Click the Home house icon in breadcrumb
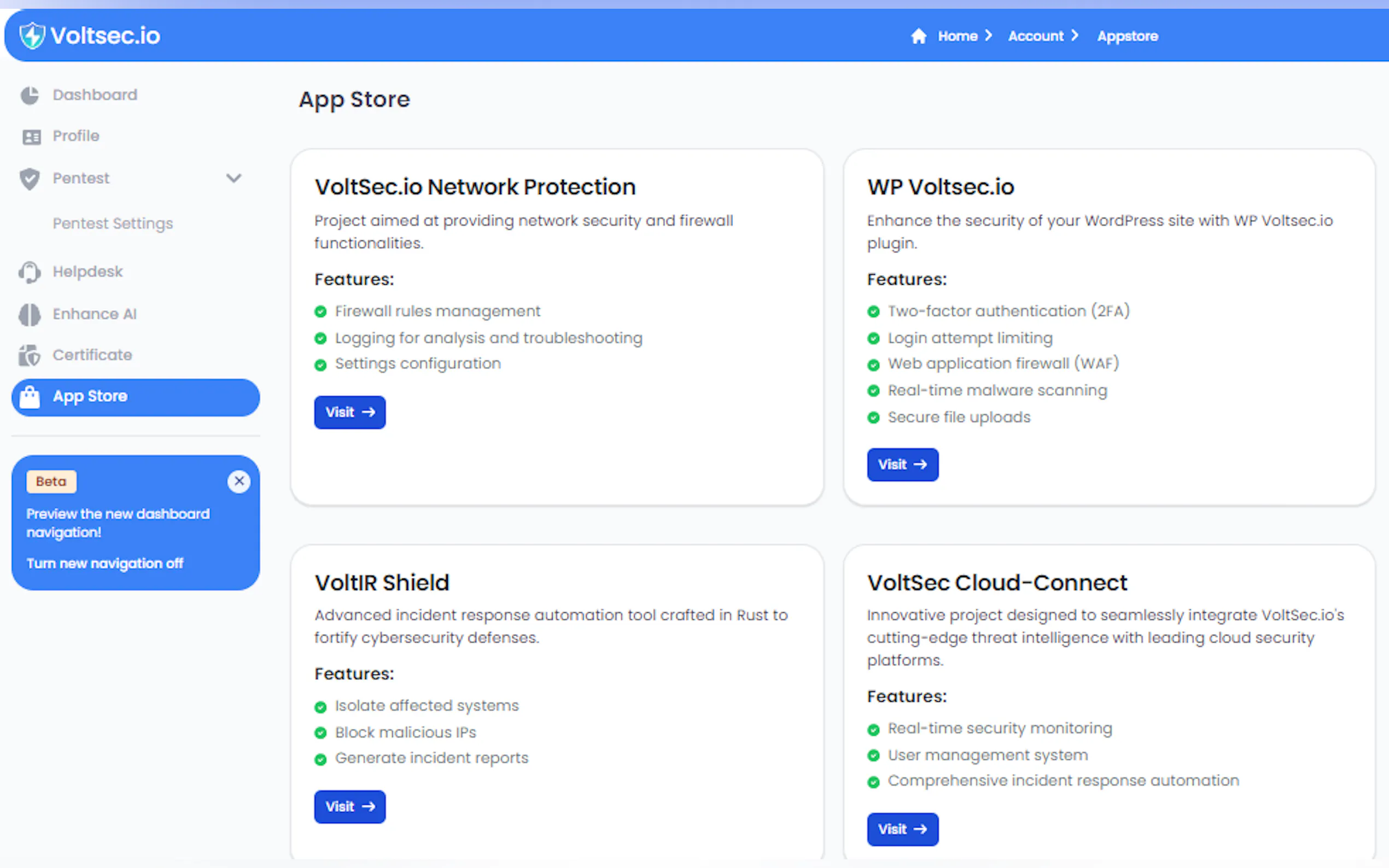The width and height of the screenshot is (1389, 868). [x=918, y=36]
